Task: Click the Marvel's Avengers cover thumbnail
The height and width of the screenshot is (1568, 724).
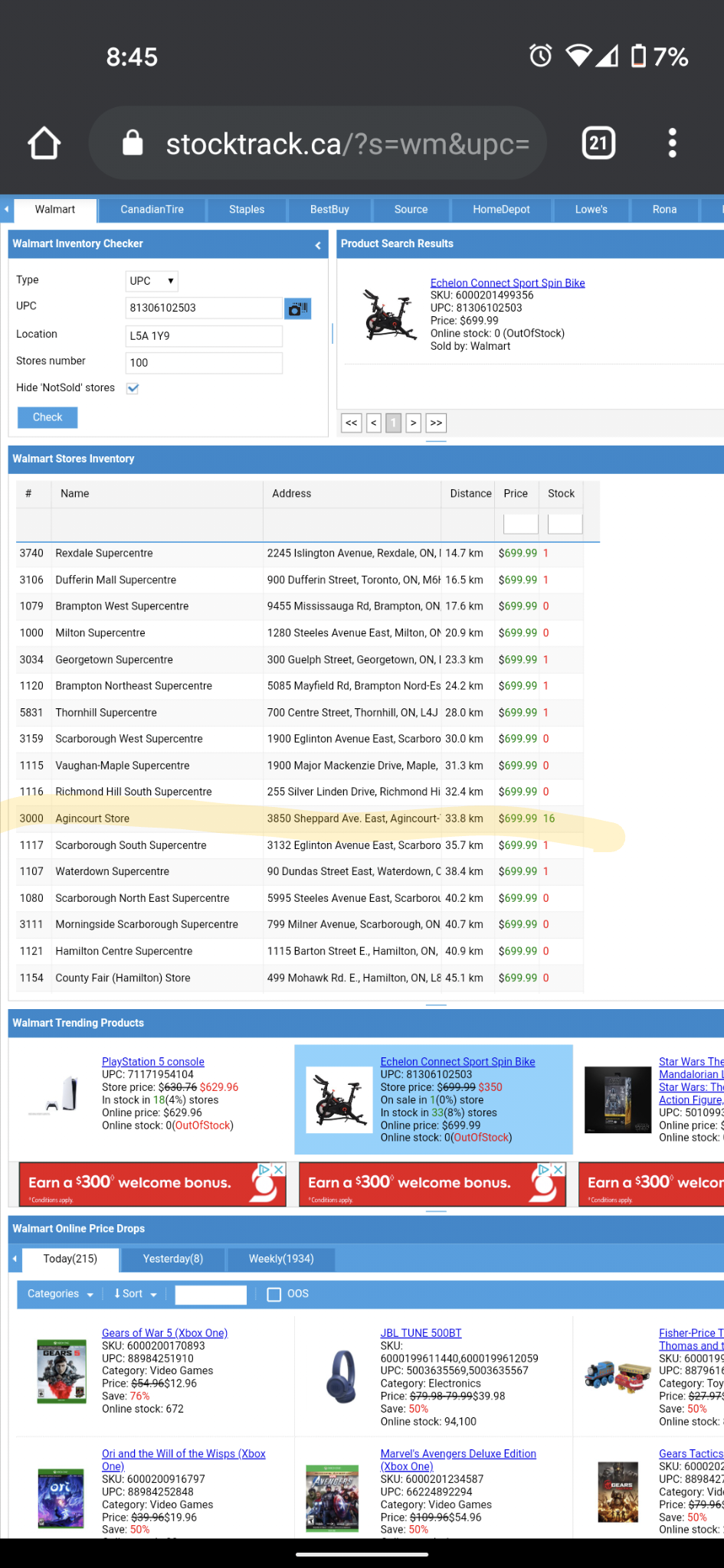Action: point(332,1498)
